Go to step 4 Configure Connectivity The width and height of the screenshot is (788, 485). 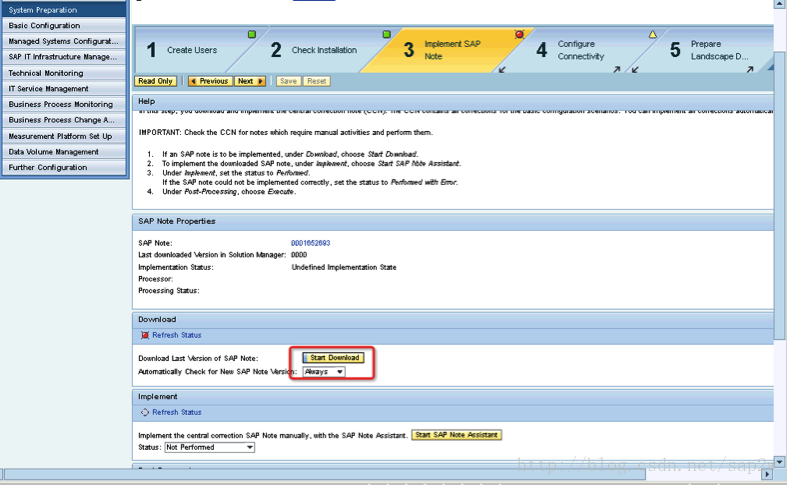click(578, 50)
